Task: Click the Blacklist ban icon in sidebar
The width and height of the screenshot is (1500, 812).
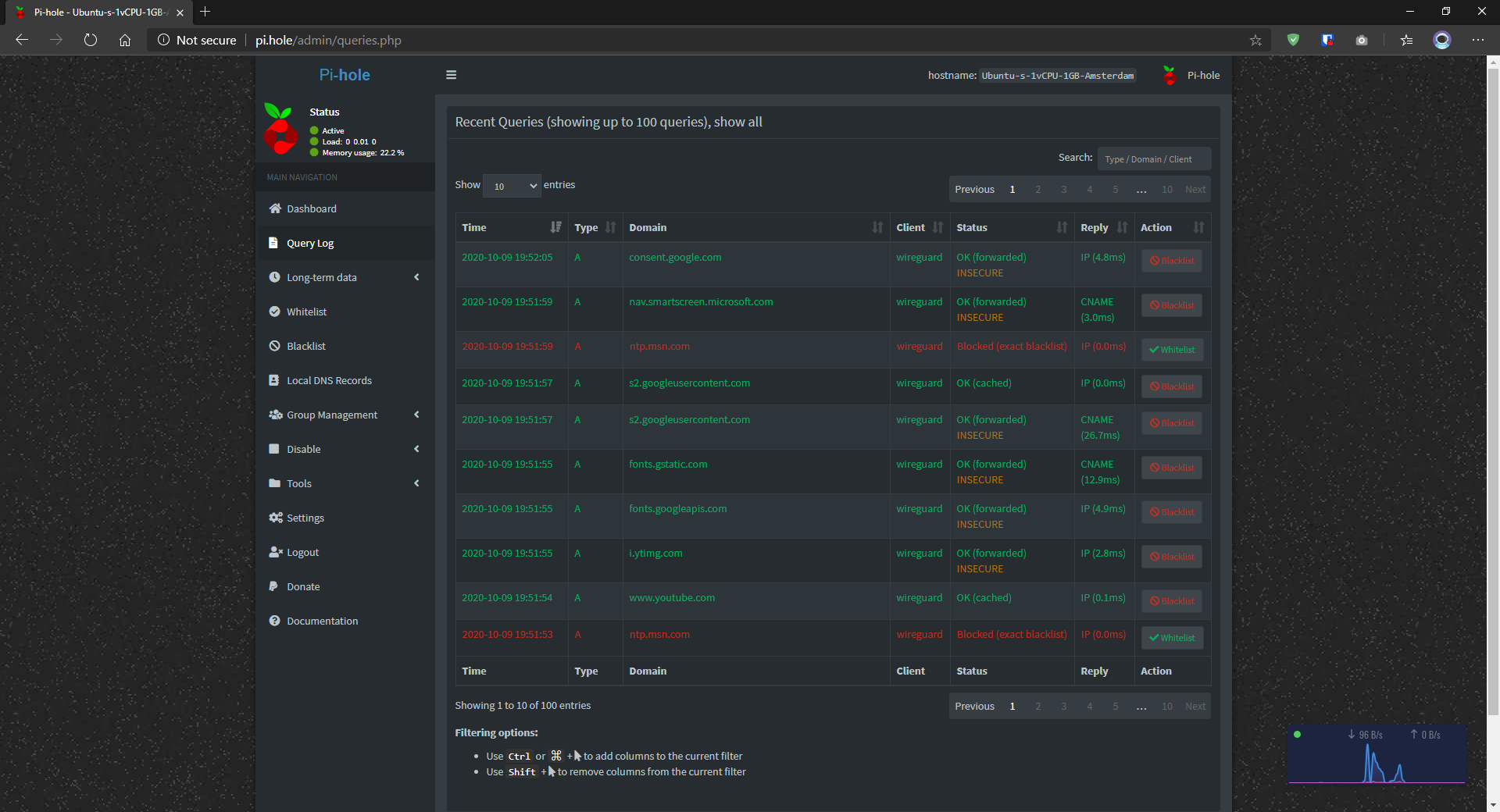Action: coord(275,346)
